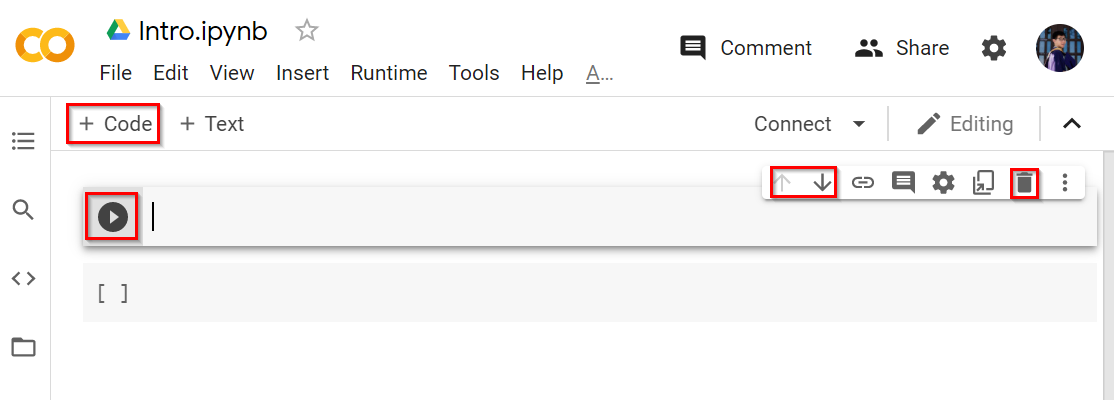The image size is (1114, 400).
Task: Open find and replace search sidebar
Action: tap(23, 210)
